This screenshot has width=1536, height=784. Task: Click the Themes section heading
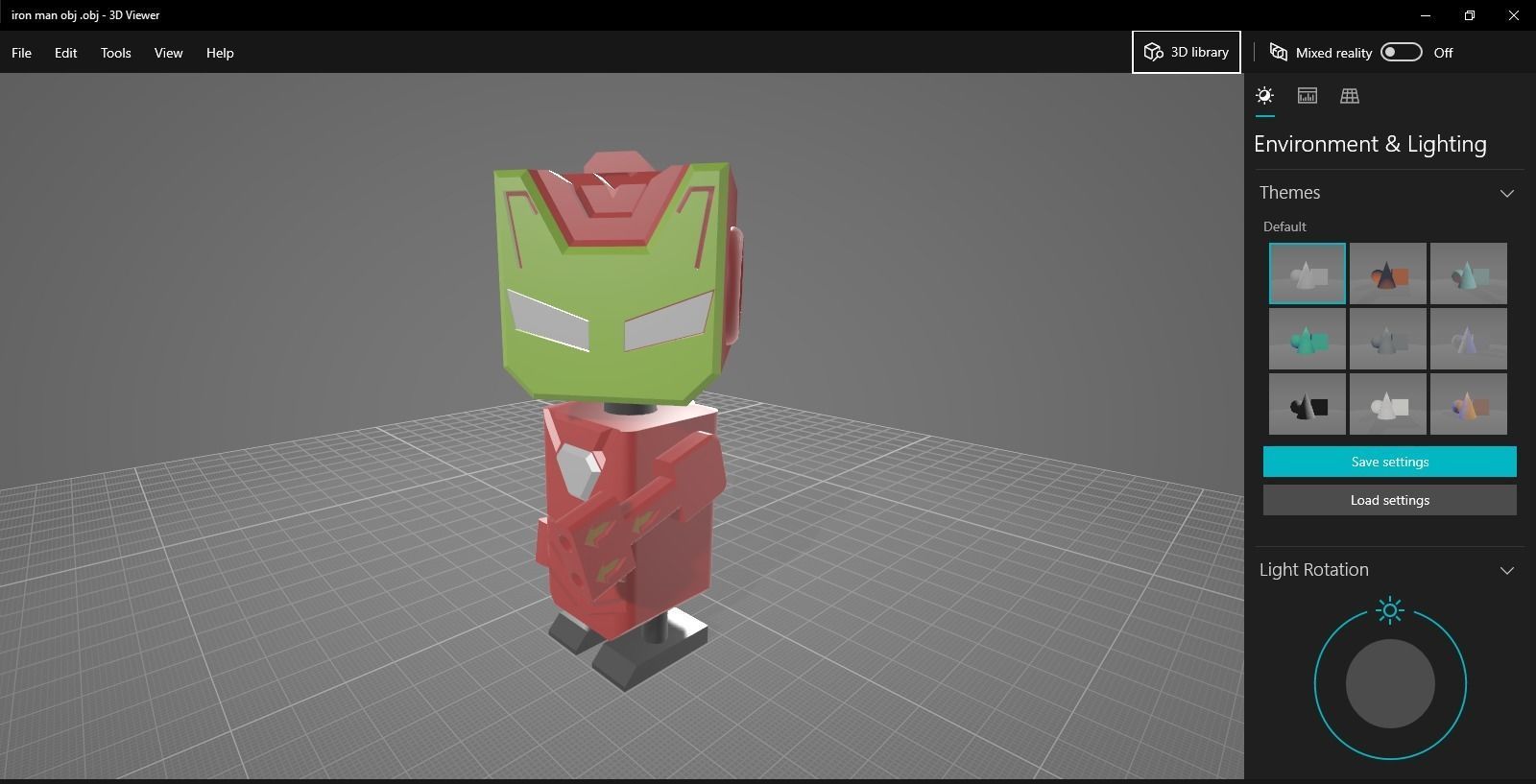[1289, 193]
